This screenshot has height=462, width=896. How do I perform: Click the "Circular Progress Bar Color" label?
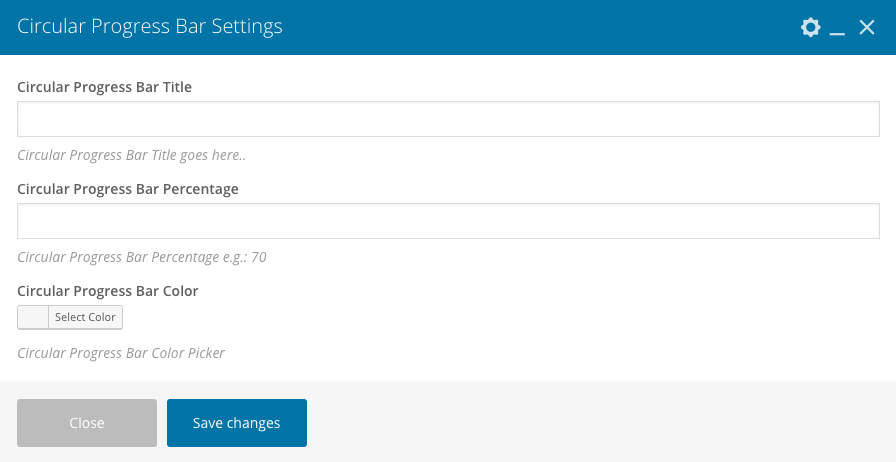[108, 291]
